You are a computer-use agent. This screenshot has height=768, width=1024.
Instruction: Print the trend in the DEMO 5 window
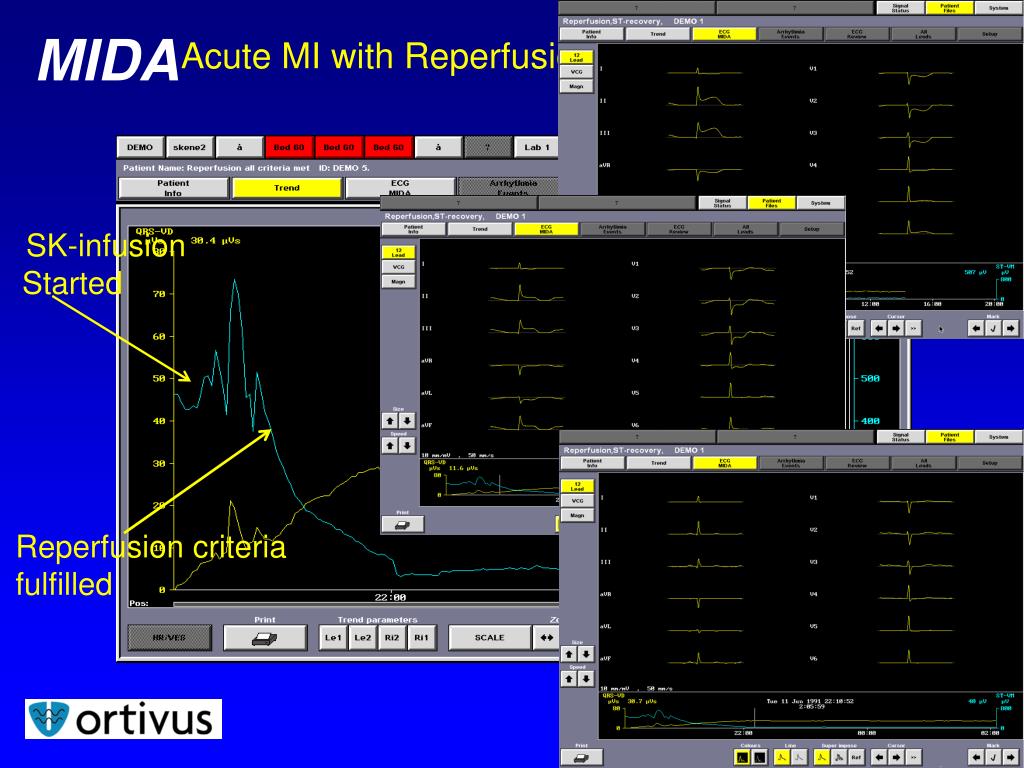(265, 638)
